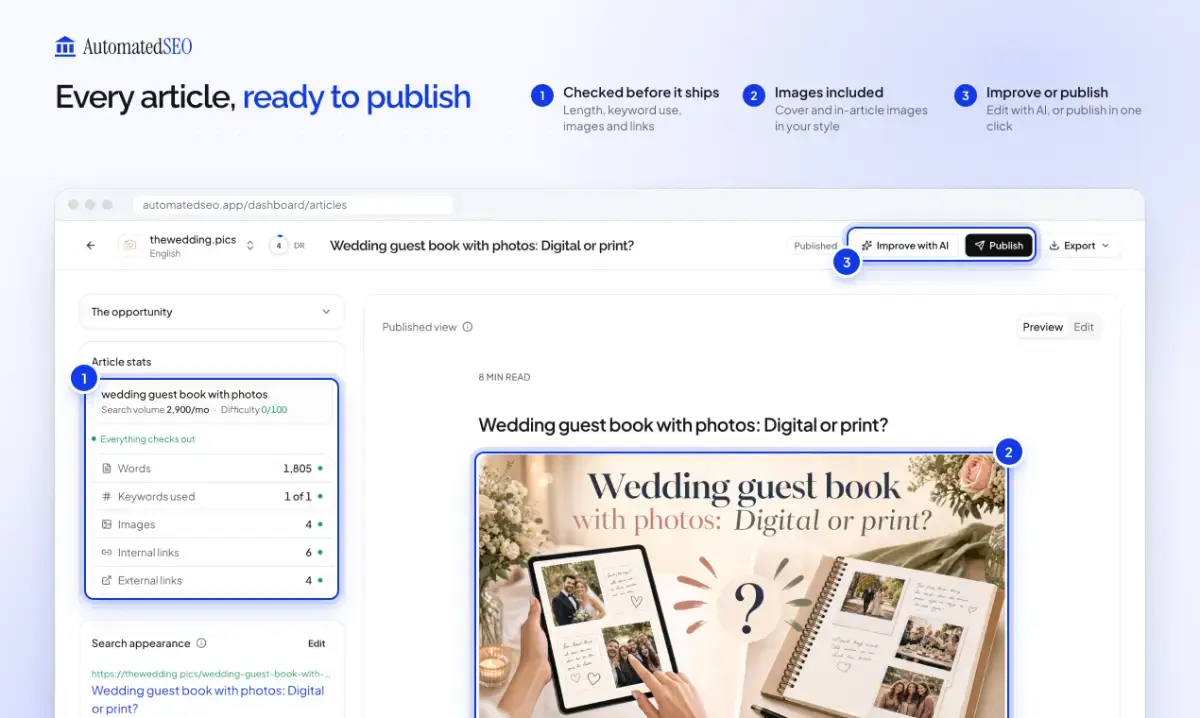Image resolution: width=1200 pixels, height=718 pixels.
Task: Click Improve with AI button
Action: click(x=905, y=246)
